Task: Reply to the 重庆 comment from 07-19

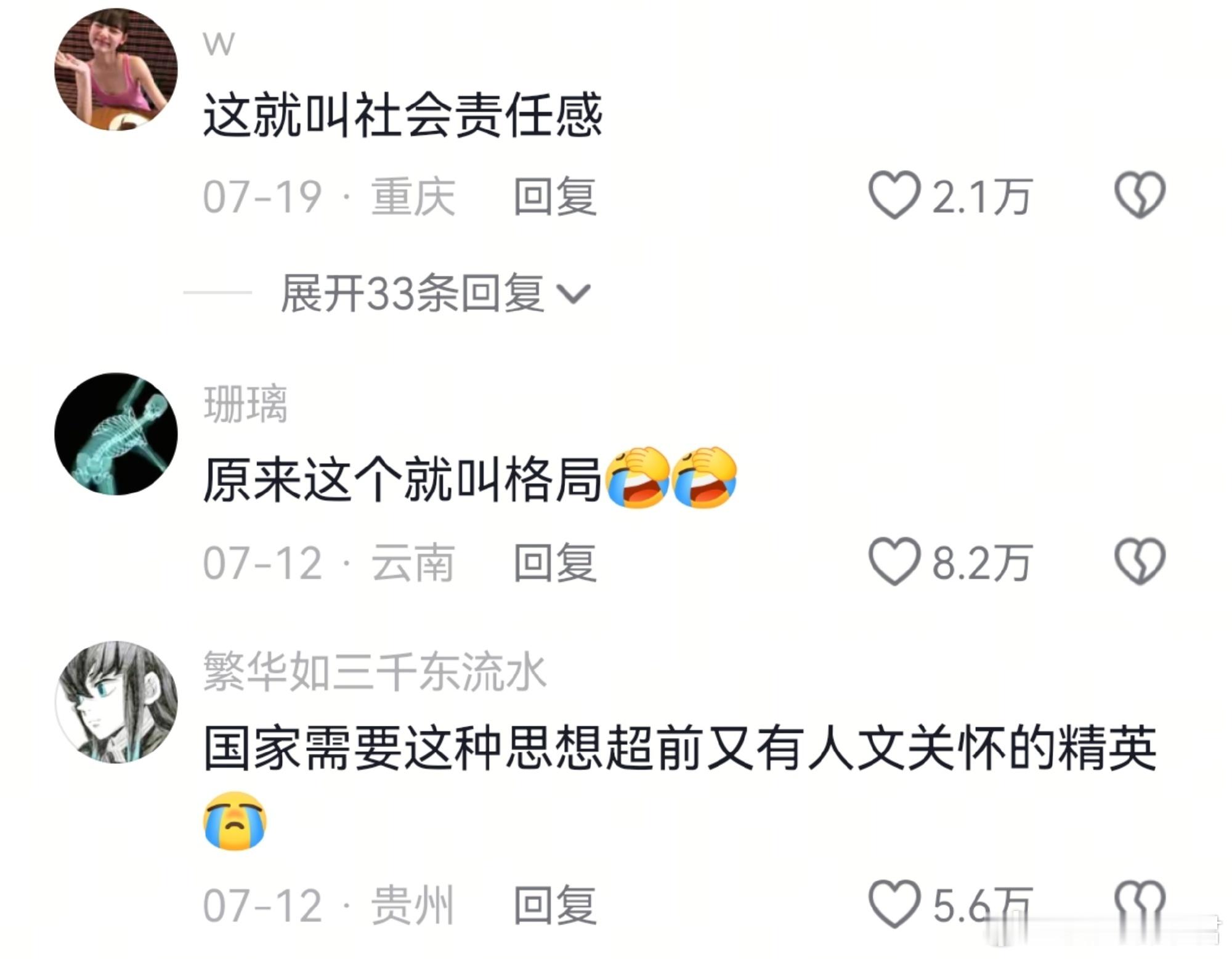Action: (555, 196)
